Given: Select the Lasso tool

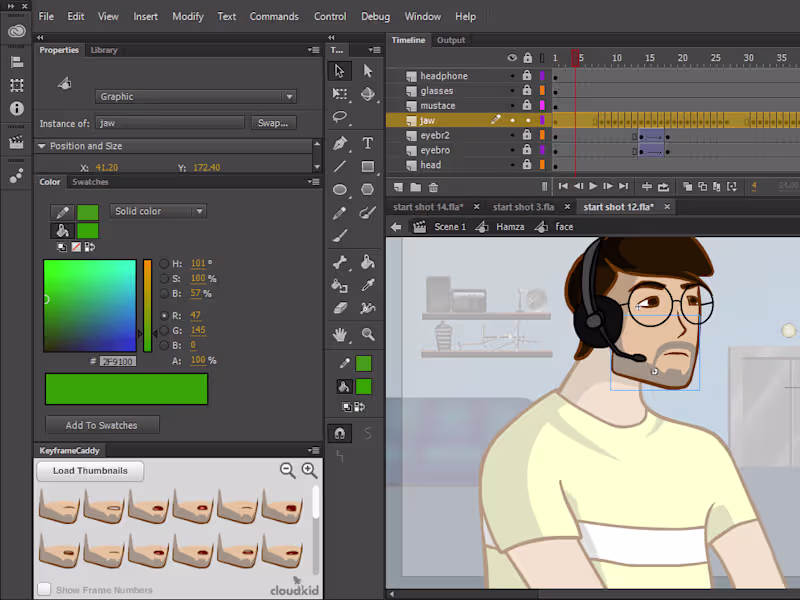Looking at the screenshot, I should 340,117.
